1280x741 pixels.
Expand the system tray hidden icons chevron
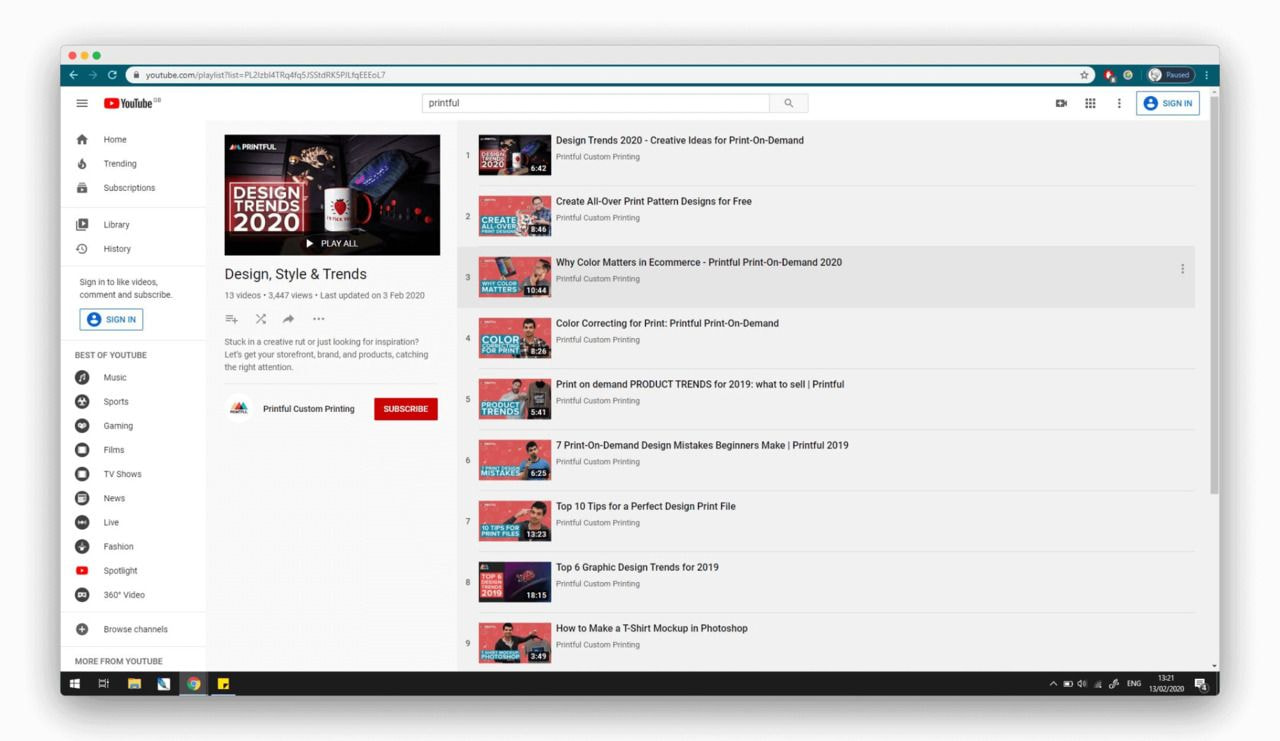point(1053,684)
